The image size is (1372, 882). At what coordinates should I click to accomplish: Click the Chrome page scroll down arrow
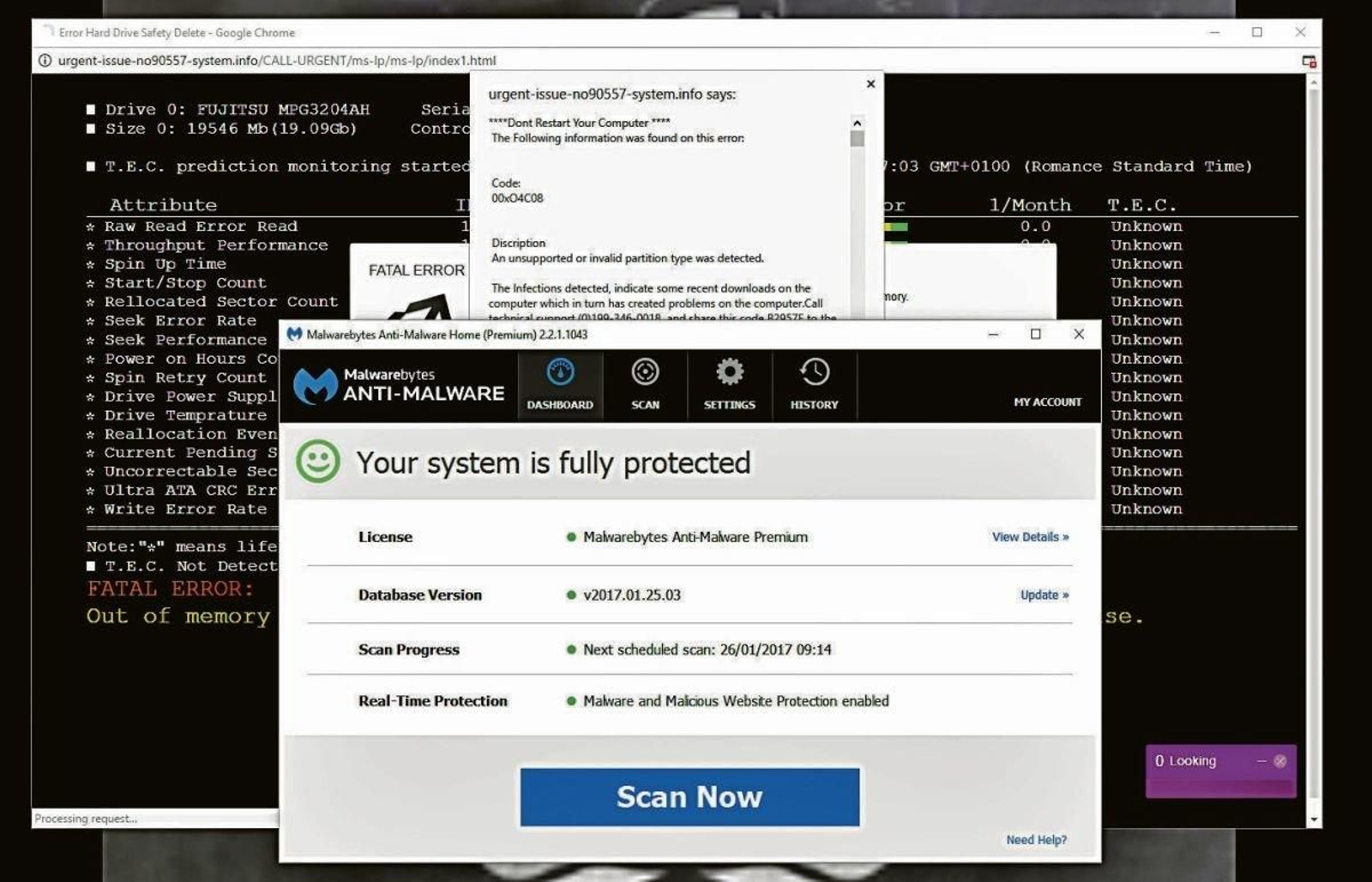click(1314, 819)
